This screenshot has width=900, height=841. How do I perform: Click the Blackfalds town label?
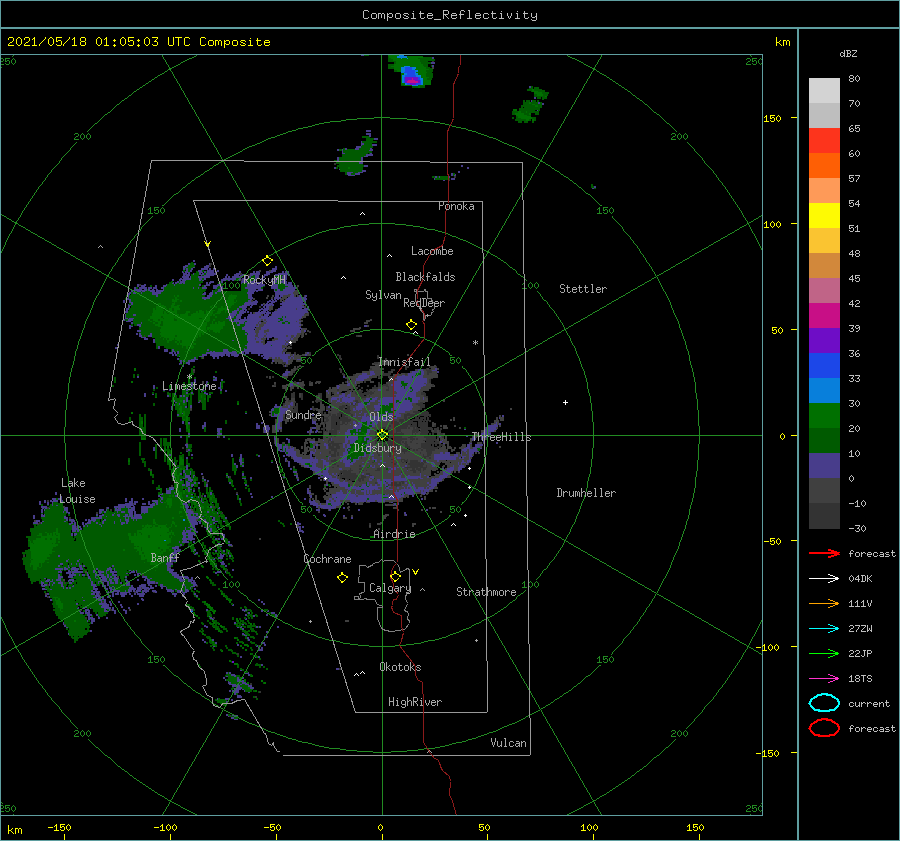pos(425,277)
